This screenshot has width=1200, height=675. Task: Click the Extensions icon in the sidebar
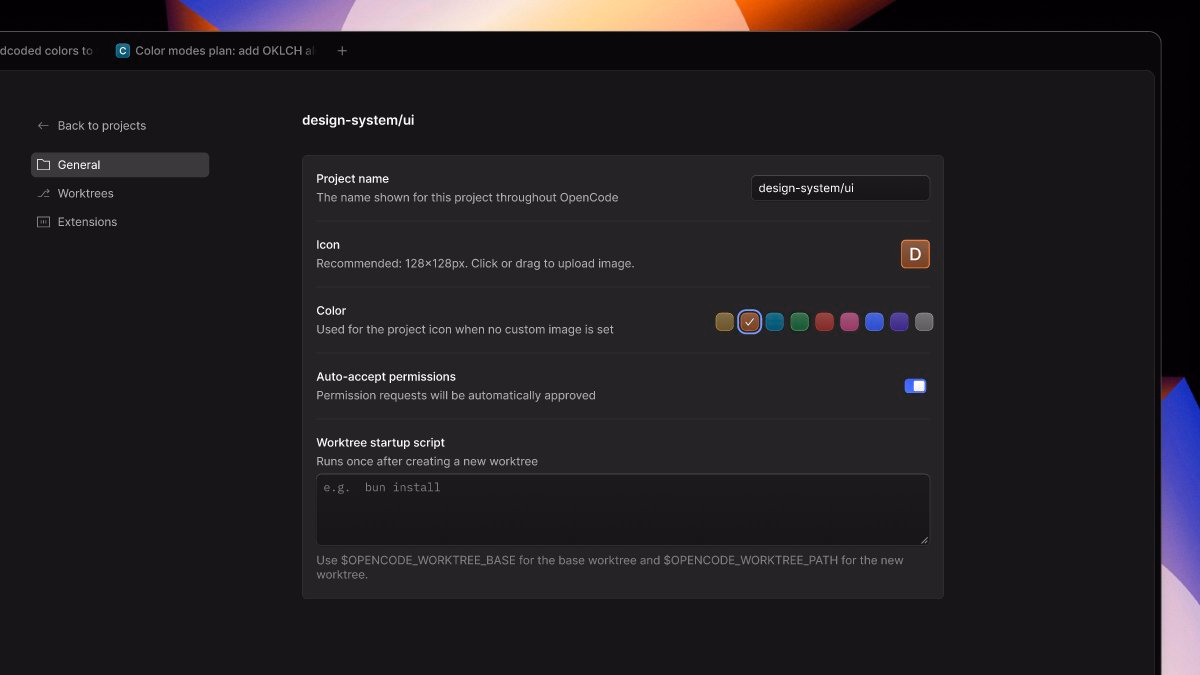point(43,222)
